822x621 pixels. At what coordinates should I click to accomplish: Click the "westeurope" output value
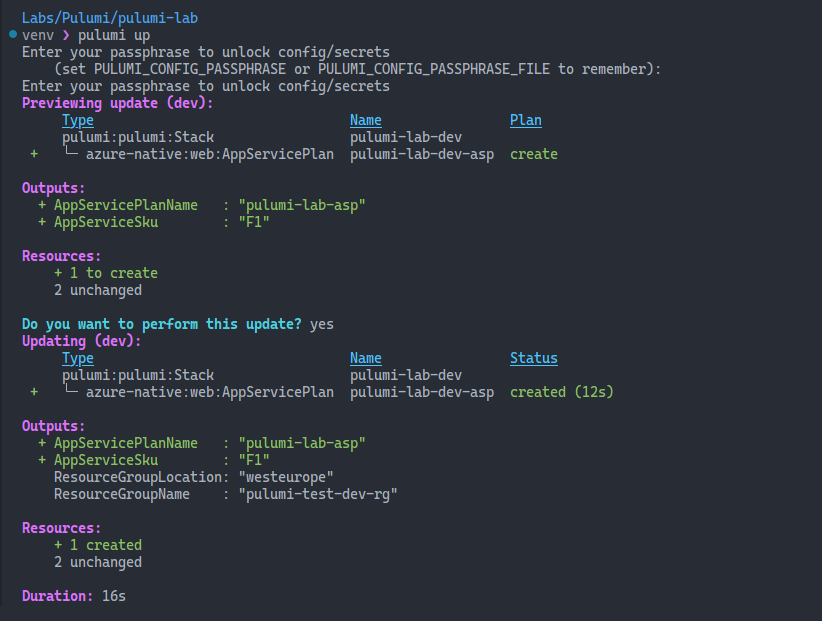pyautogui.click(x=286, y=477)
